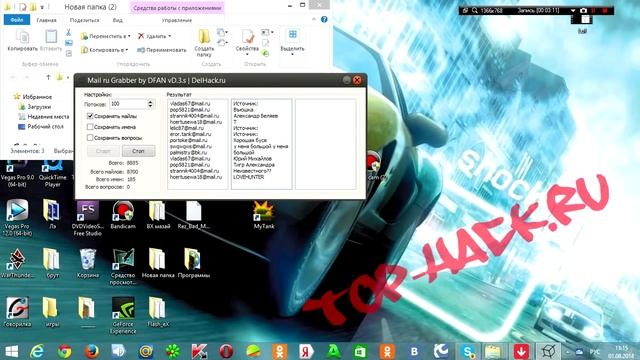
Task: Open the Bandicam desktop shortcut
Action: click(x=123, y=215)
